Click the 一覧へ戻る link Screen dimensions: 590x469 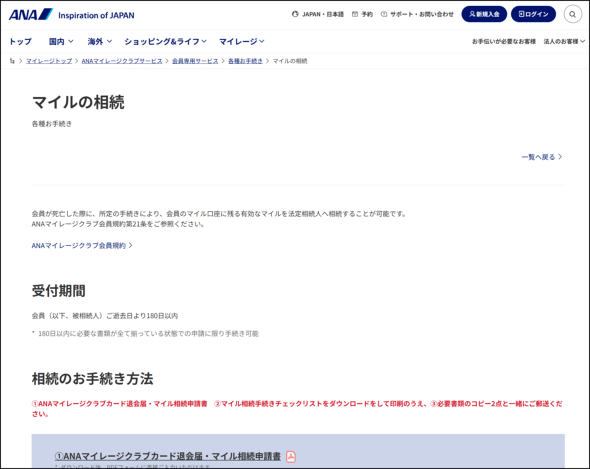pos(542,157)
